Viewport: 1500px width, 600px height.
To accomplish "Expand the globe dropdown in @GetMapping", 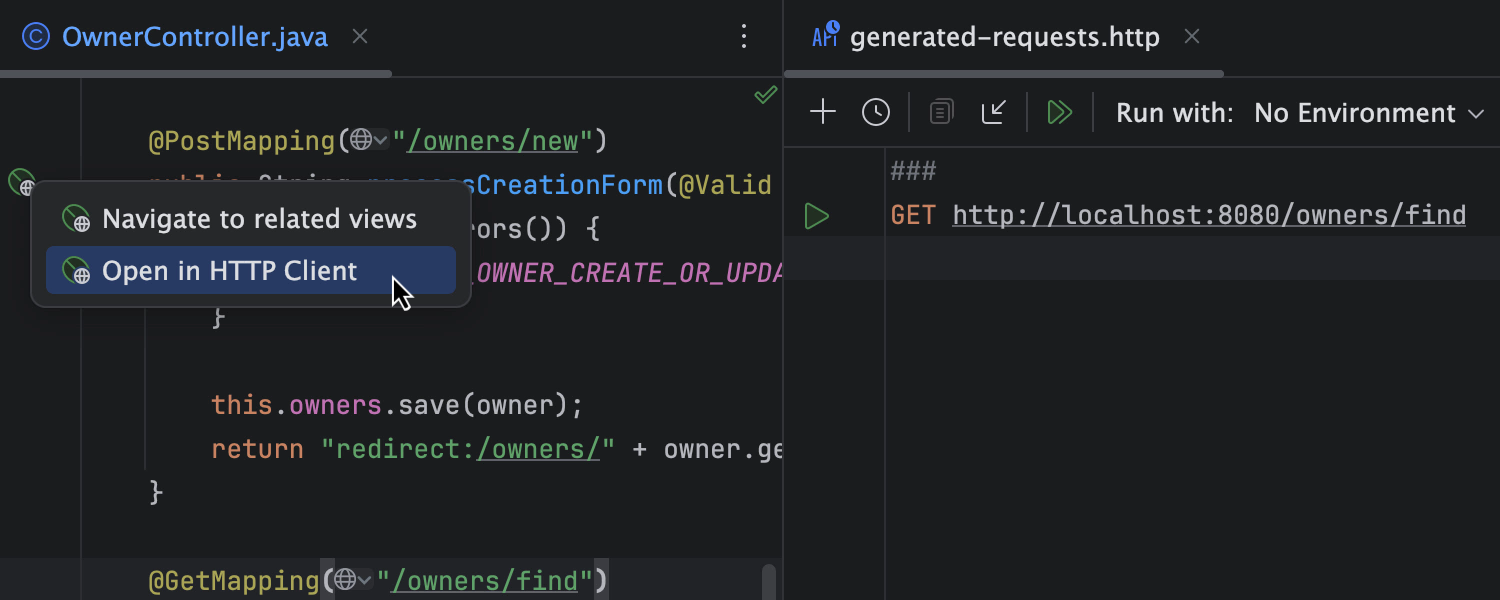I will (x=352, y=580).
